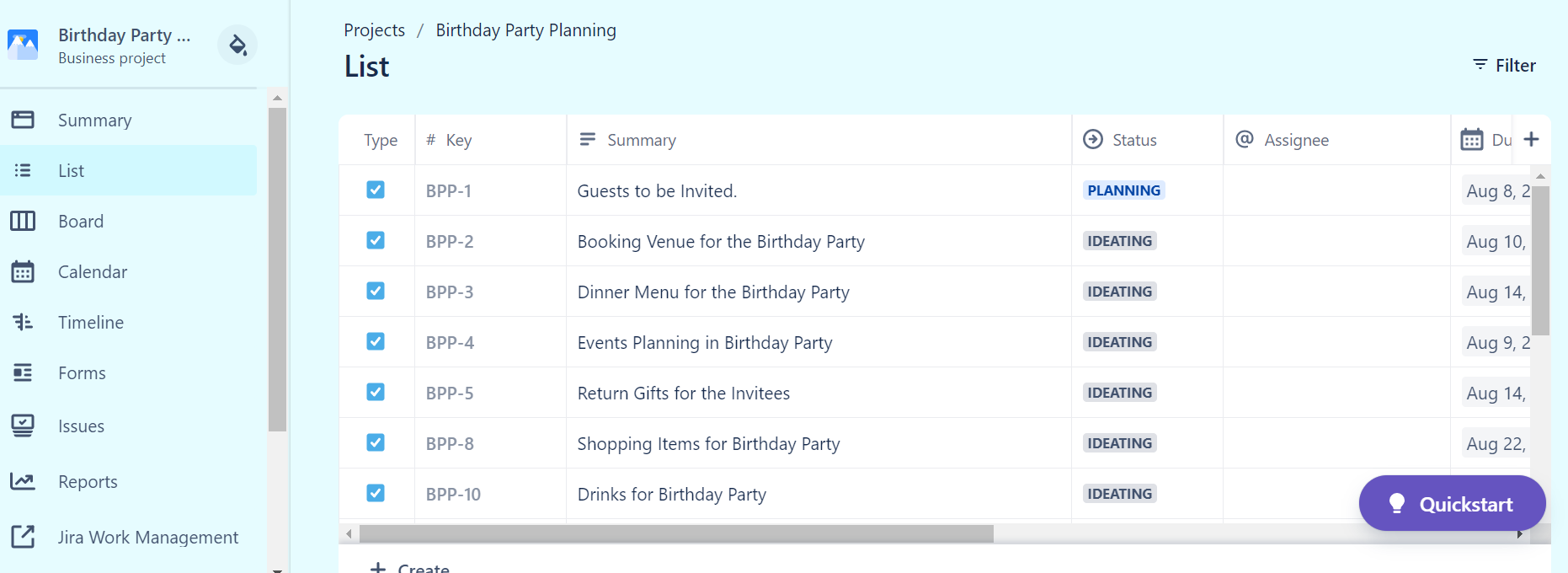Toggle the BPP-8 task type checkbox

[x=376, y=442]
